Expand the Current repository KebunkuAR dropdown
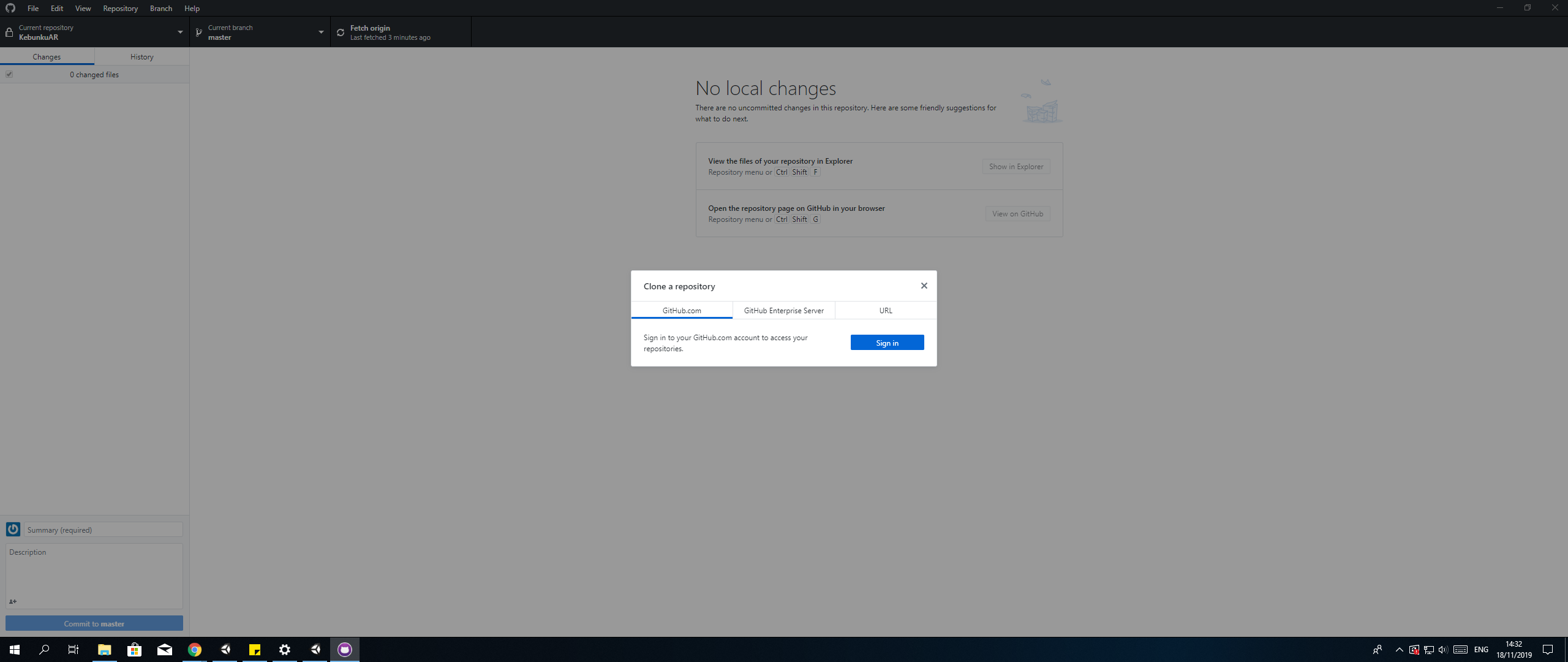The width and height of the screenshot is (1568, 662). 95,32
